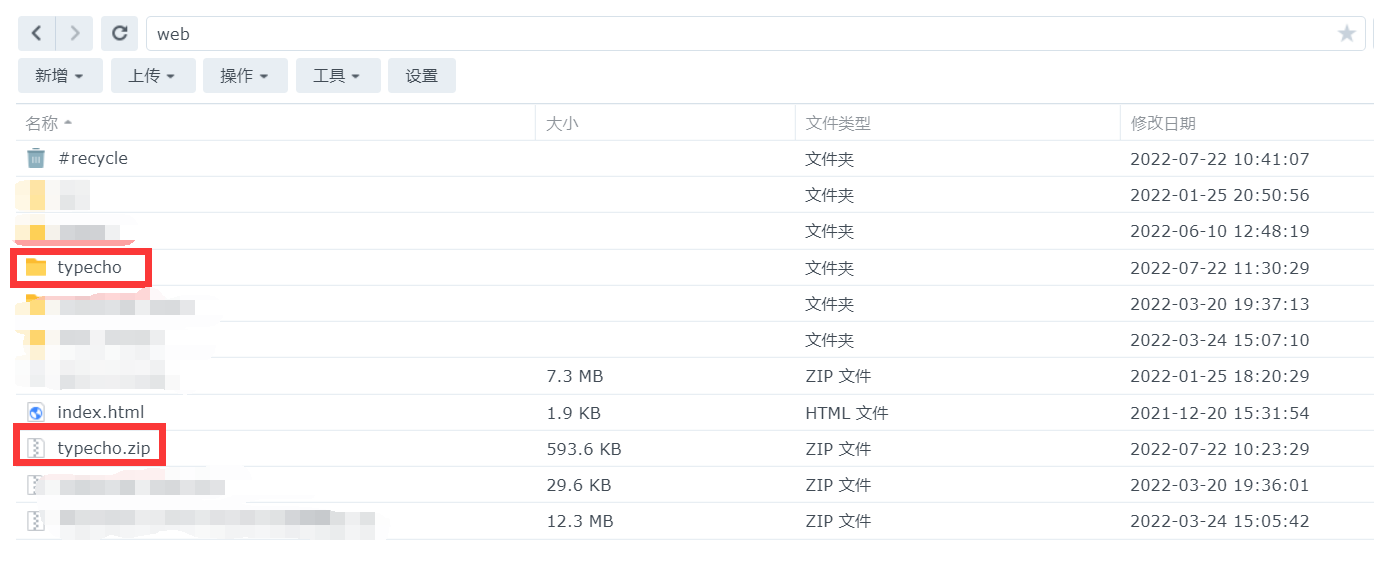Select the 7.3 MB ZIP file row

coord(695,376)
